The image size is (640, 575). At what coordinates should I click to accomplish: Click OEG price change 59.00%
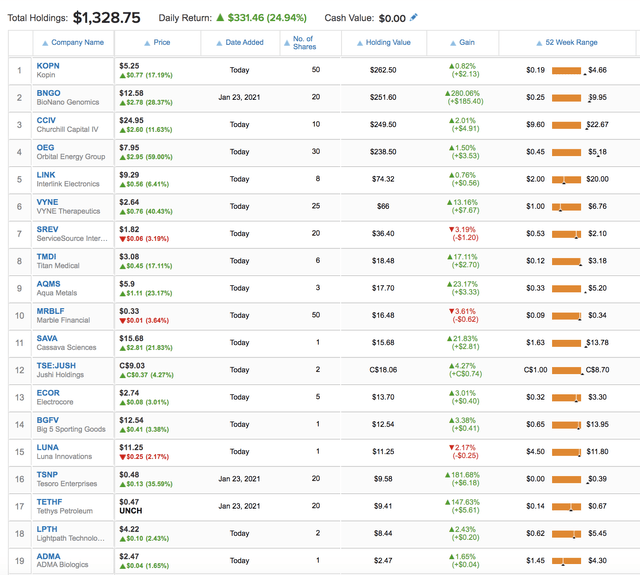click(x=158, y=157)
